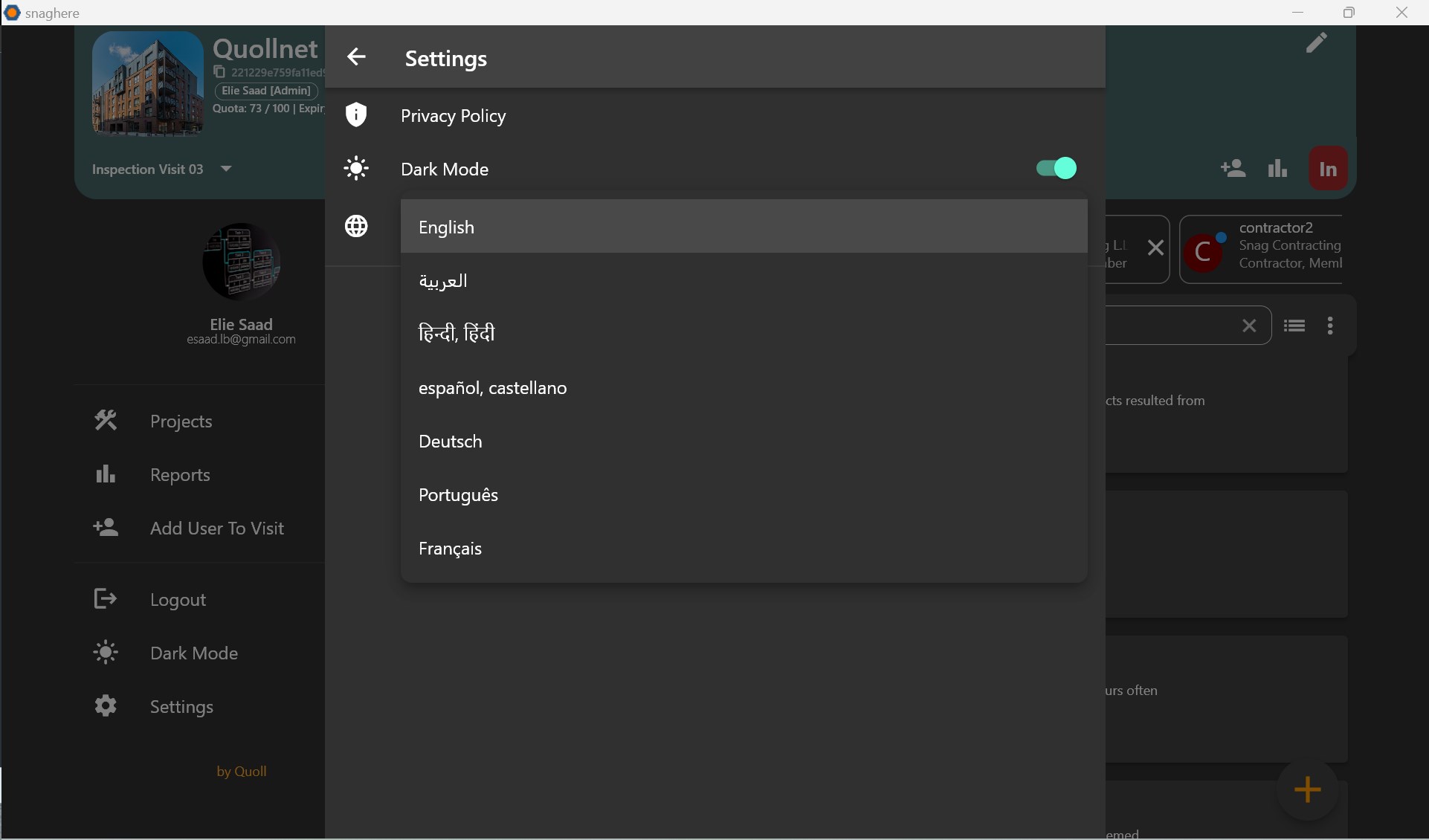Toggle the Dark Mode switch off
Viewport: 1429px width, 840px height.
[1057, 169]
